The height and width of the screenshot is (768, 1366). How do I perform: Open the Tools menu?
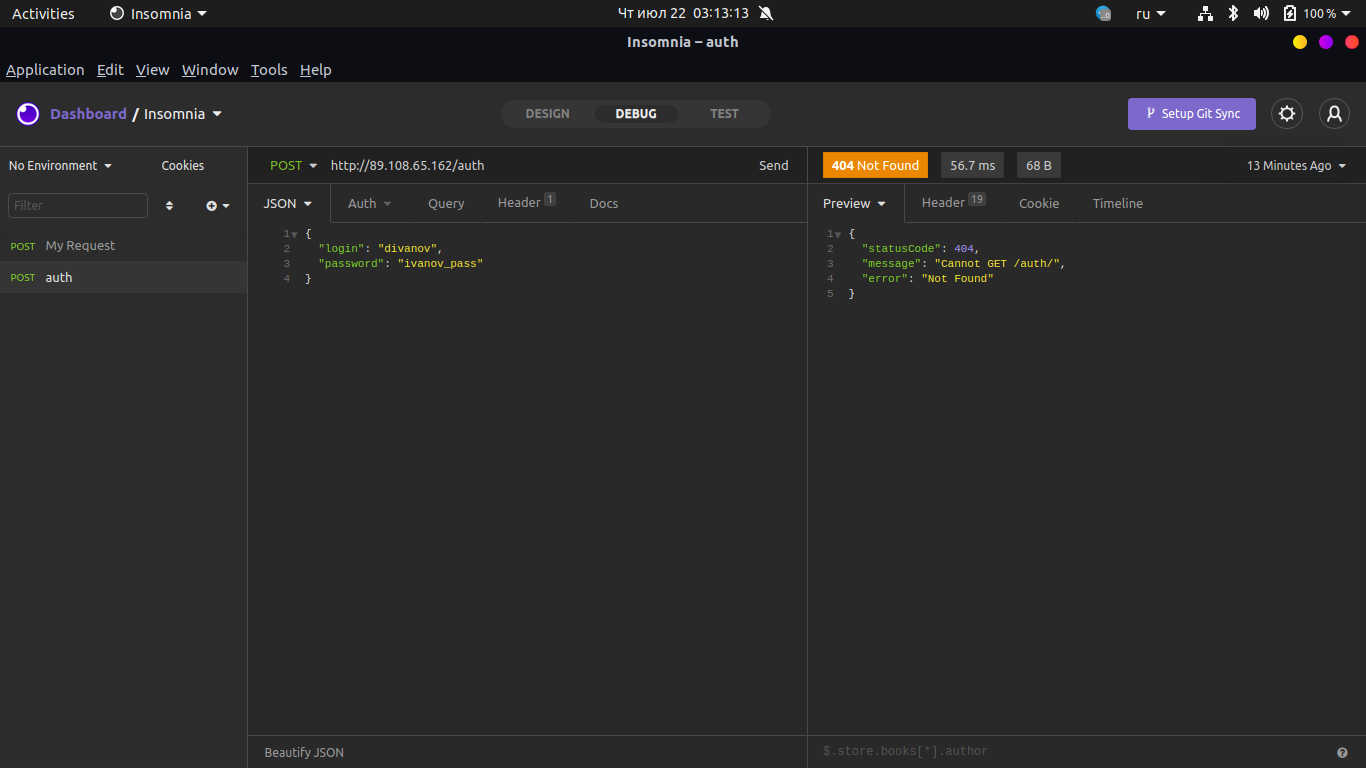[269, 70]
